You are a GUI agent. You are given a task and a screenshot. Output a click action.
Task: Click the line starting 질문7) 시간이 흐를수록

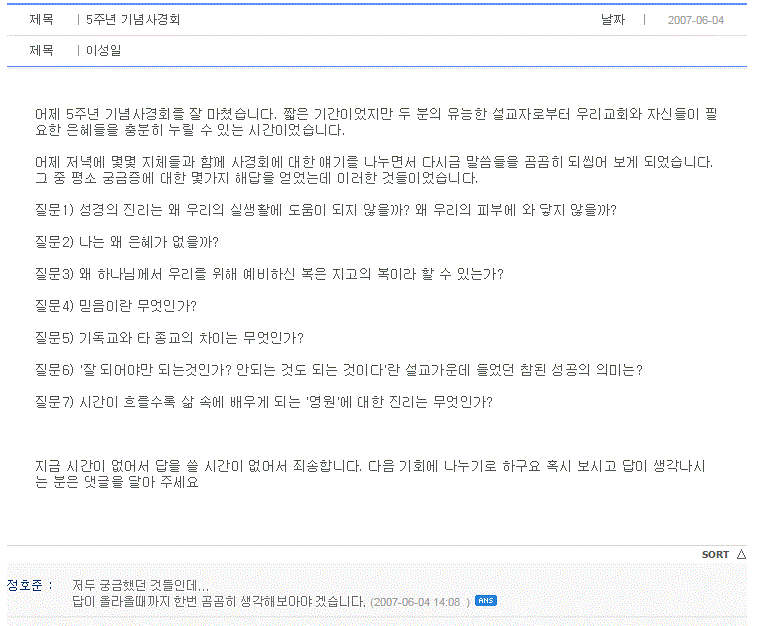[x=264, y=402]
